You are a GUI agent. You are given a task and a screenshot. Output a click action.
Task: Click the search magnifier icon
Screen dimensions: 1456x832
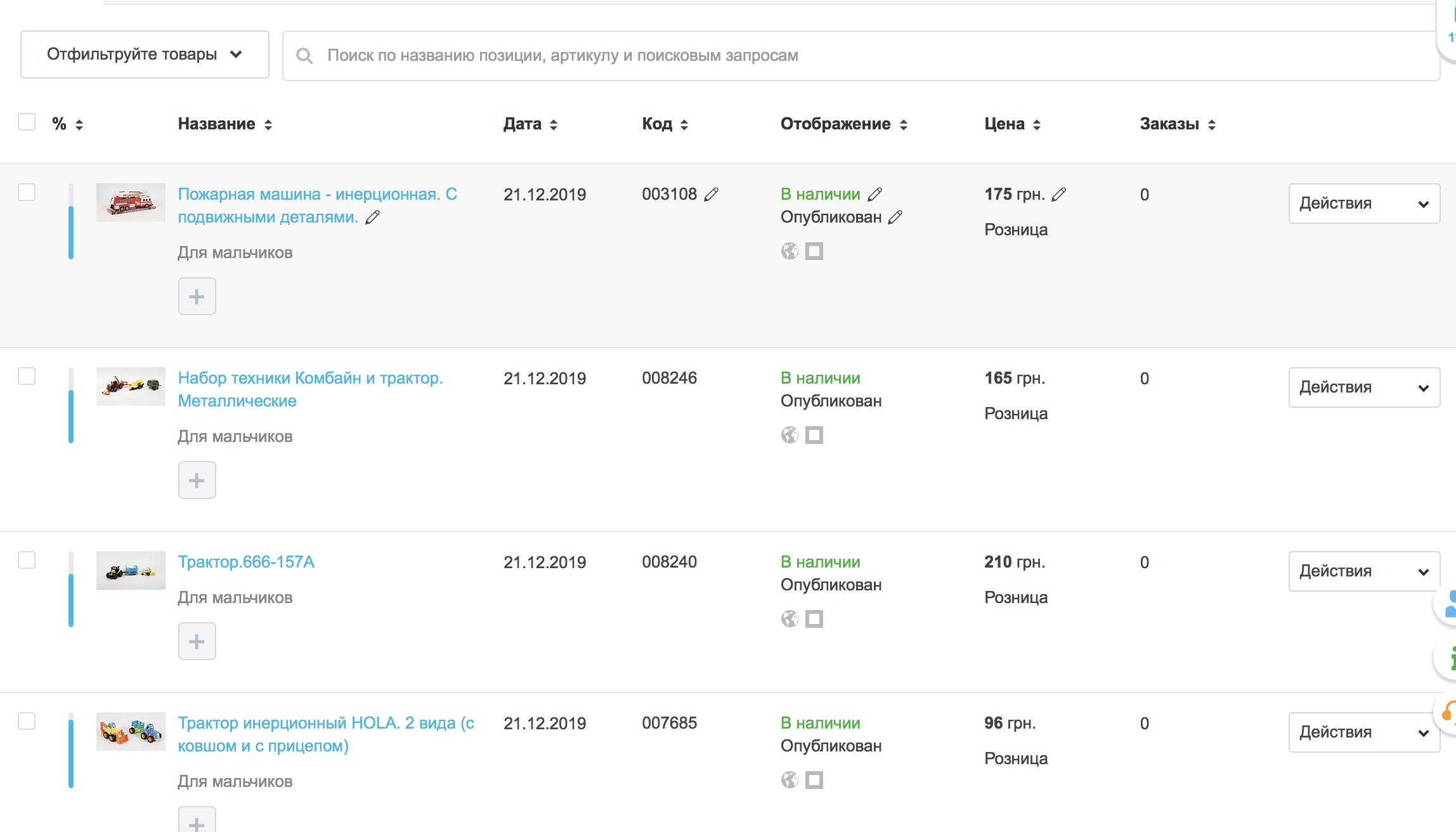pyautogui.click(x=304, y=56)
